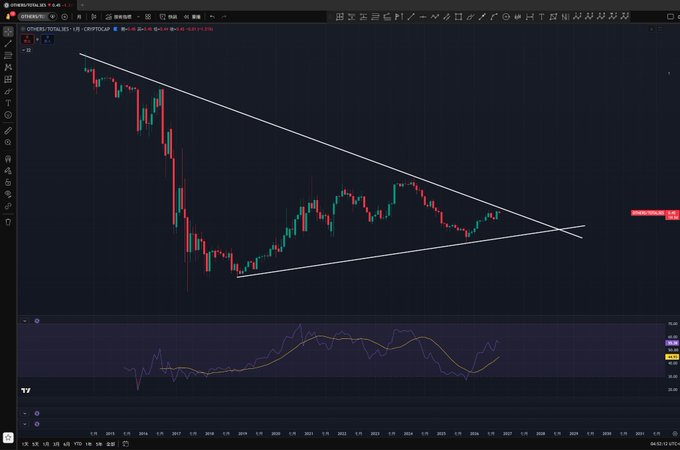Toggle magnet mode in left sidebar
The image size is (680, 450).
tap(8, 159)
